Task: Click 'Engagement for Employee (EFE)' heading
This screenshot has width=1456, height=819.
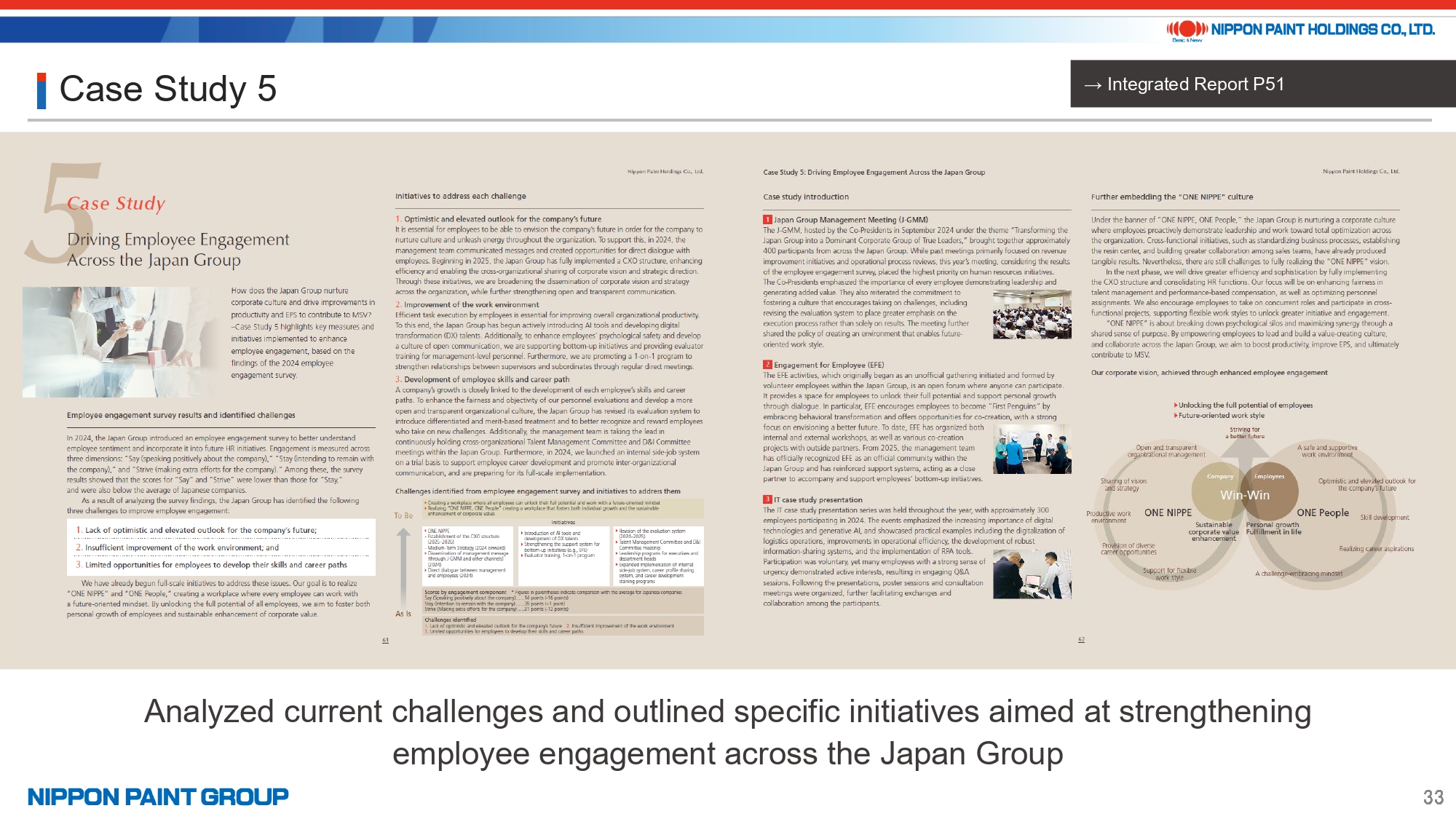Action: (829, 365)
